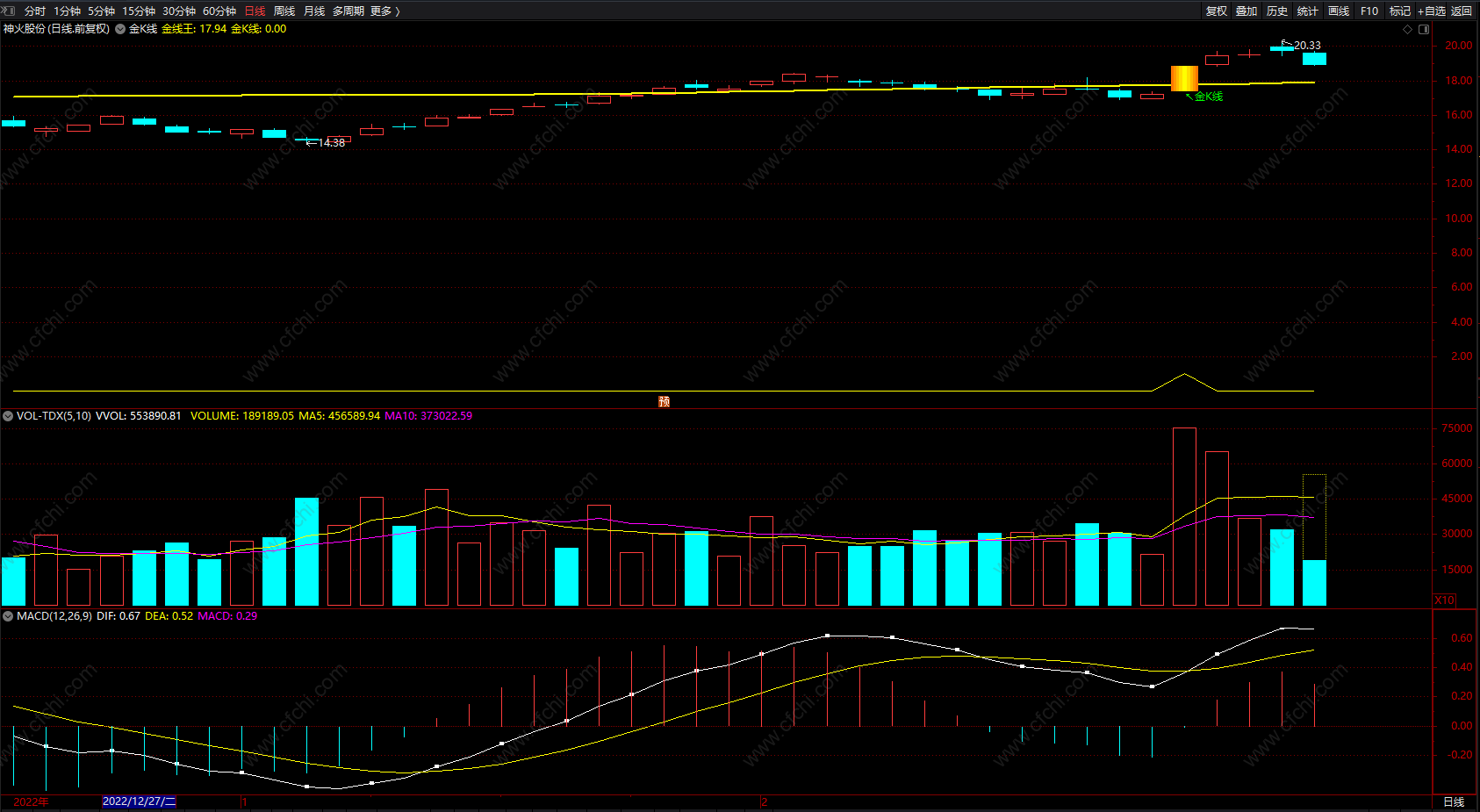Click the golden 金K线 highlighted candle
1480x812 pixels.
pyautogui.click(x=1184, y=78)
